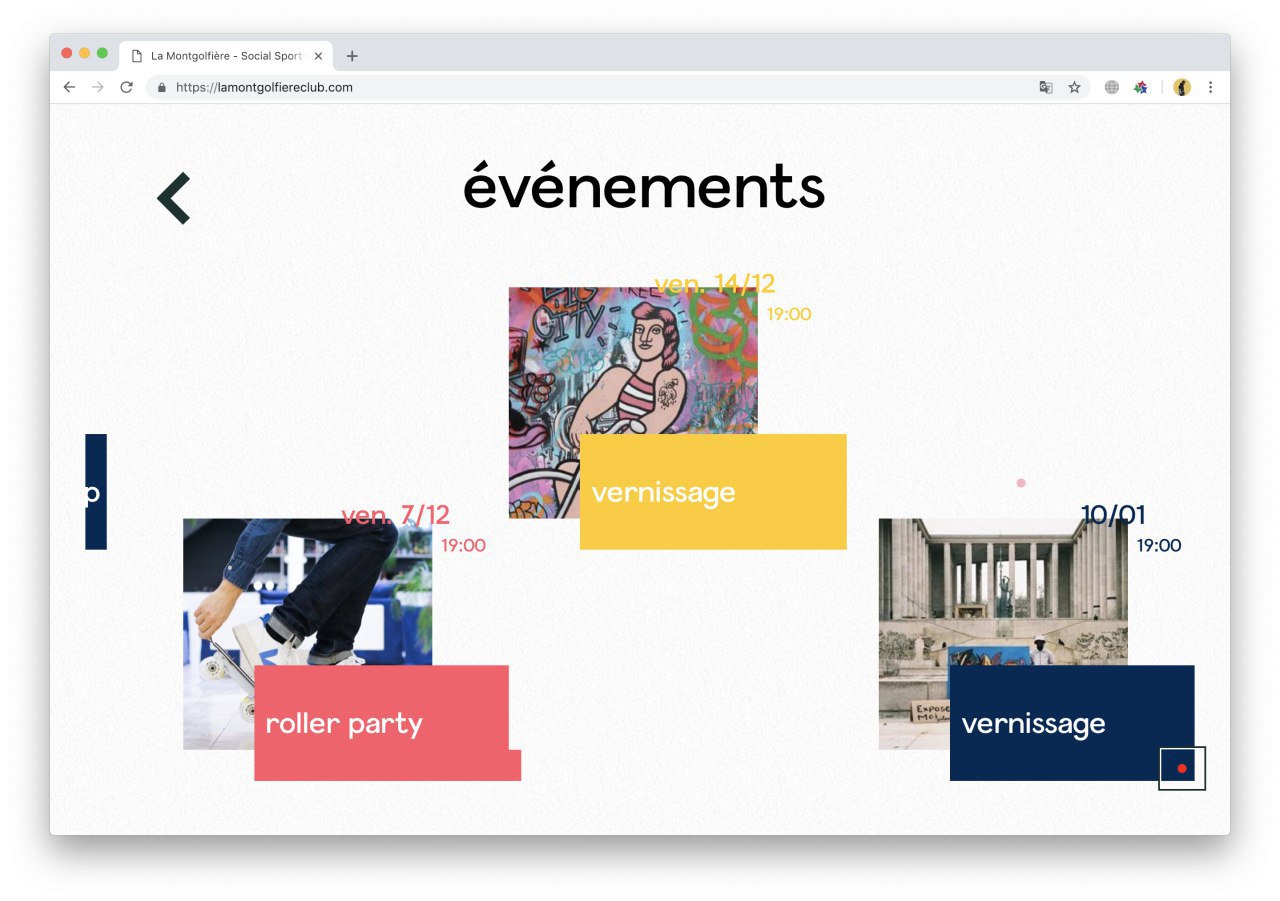Image resolution: width=1280 pixels, height=901 pixels.
Task: Click the événements page heading
Action: 644,186
